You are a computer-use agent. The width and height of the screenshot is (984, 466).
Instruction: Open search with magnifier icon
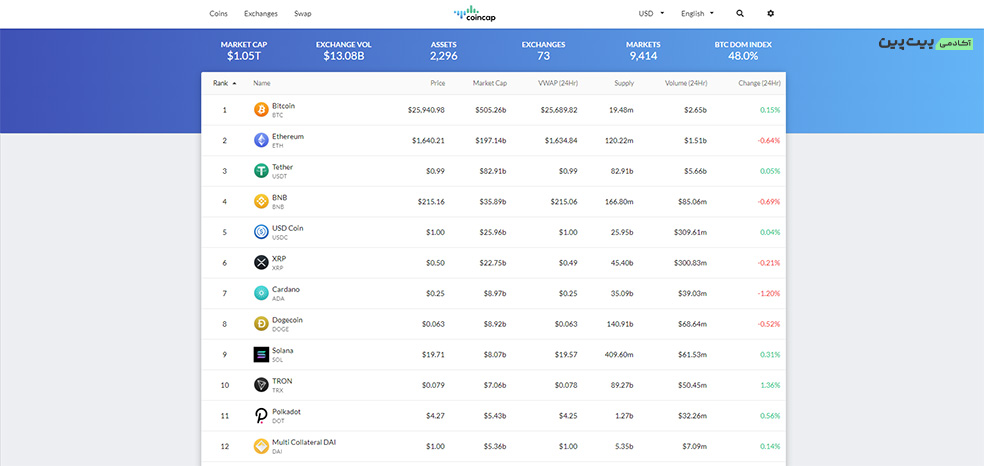click(x=740, y=13)
